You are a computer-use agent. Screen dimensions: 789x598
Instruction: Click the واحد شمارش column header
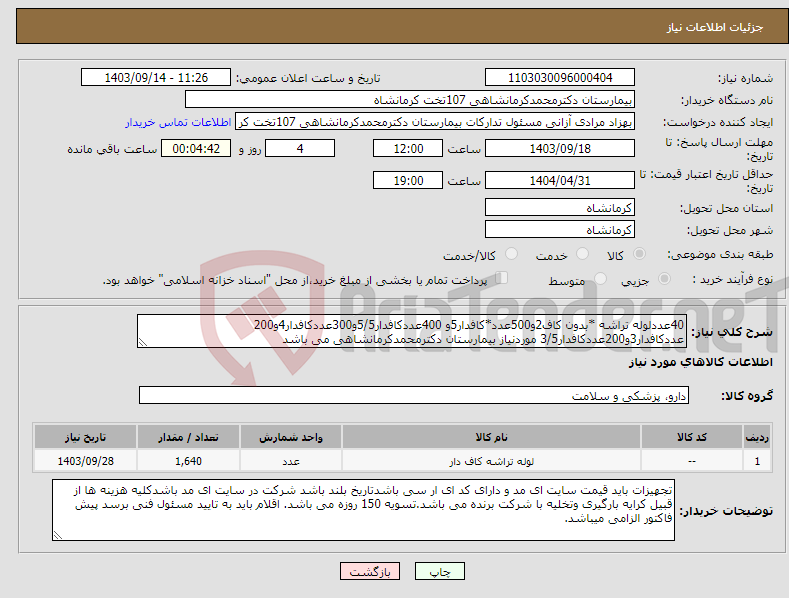(x=291, y=437)
